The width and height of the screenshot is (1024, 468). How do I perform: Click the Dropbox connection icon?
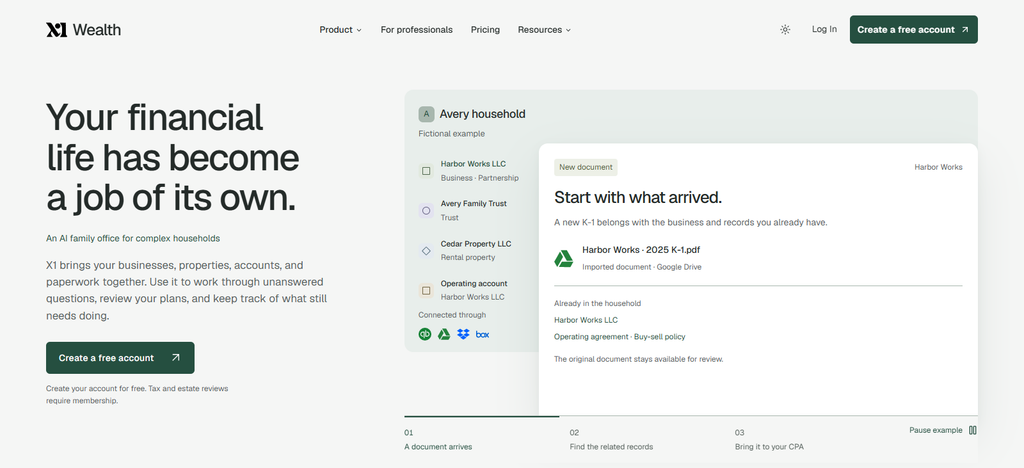coord(463,334)
